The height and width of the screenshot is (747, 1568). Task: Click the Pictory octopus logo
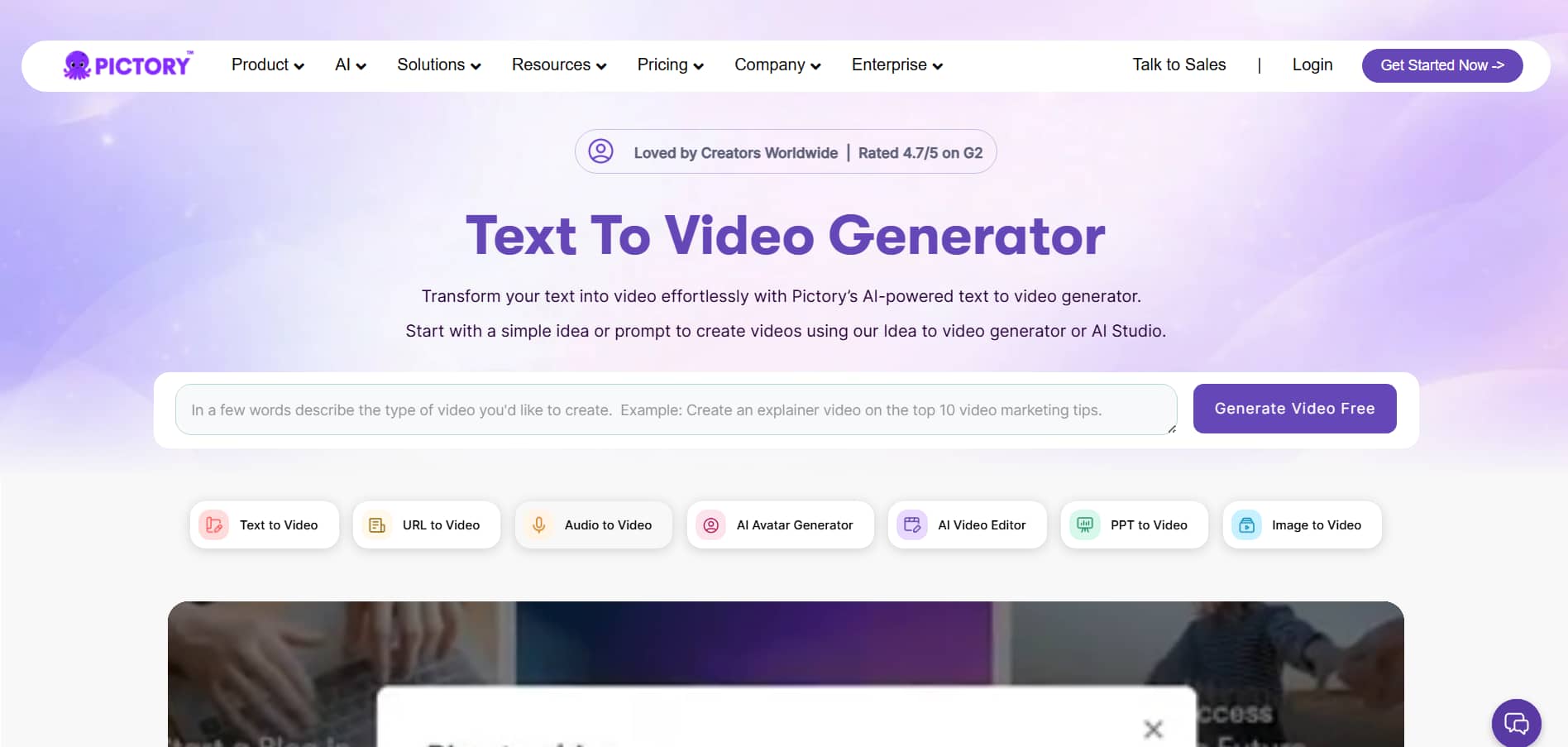tap(127, 65)
